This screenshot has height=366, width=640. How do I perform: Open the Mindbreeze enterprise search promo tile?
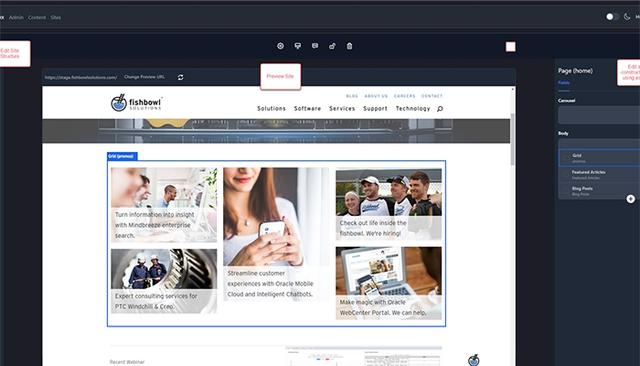pyautogui.click(x=164, y=205)
